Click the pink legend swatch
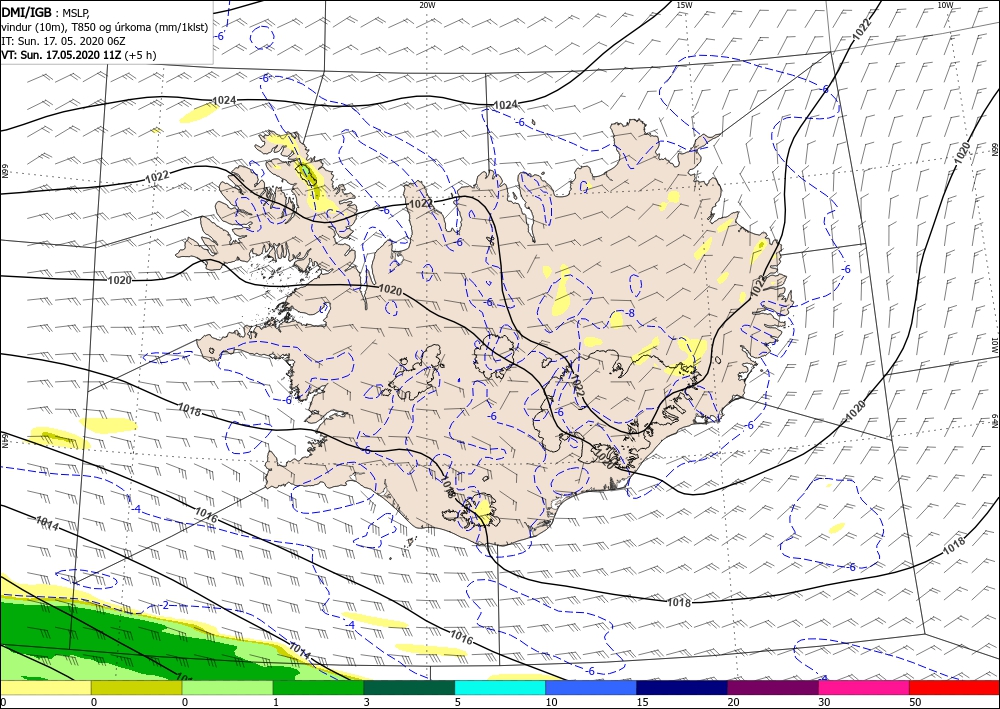1000x709 pixels. tap(864, 687)
